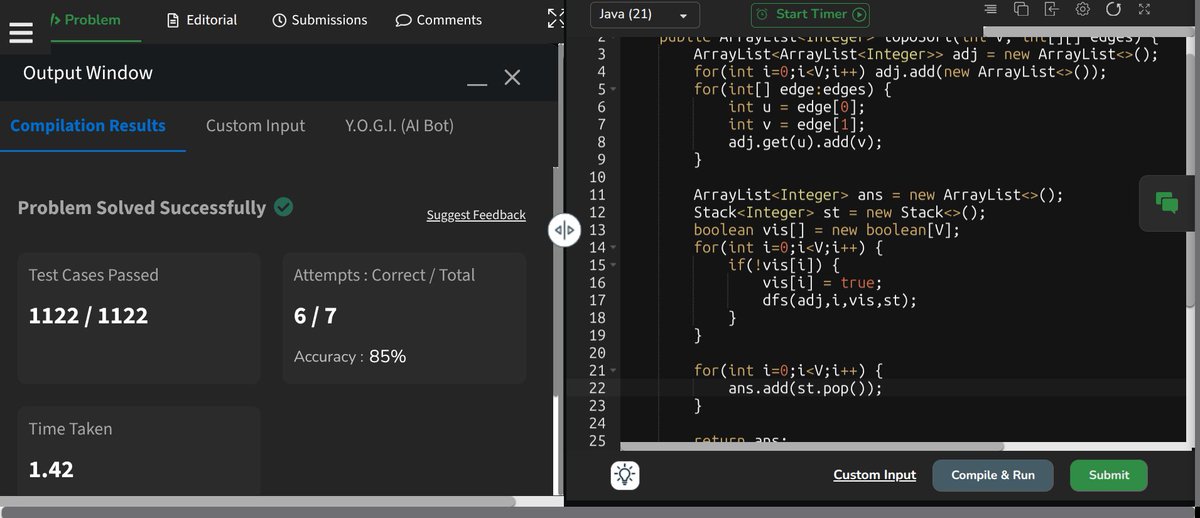Viewport: 1200px width, 518px height.
Task: Click code line dfs(adj,i,vis,st);
Action: [838, 300]
